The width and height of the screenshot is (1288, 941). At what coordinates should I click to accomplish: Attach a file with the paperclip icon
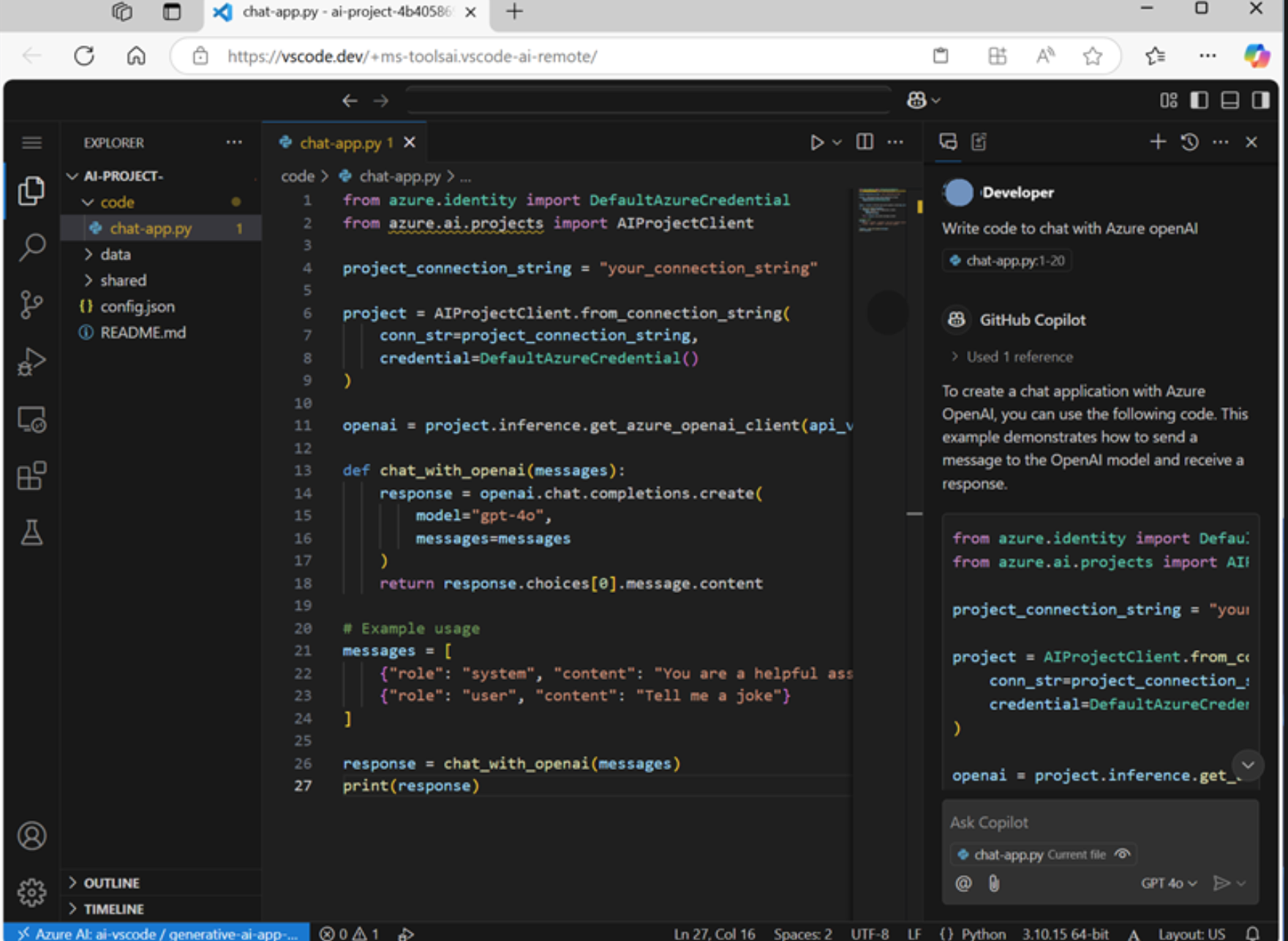point(994,883)
